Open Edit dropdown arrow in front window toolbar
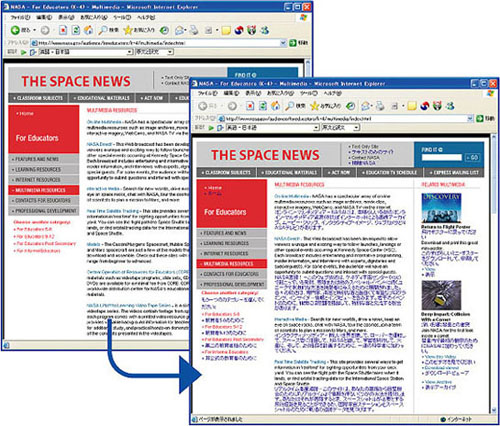Viewport: 500px width, 426px height. [403, 106]
